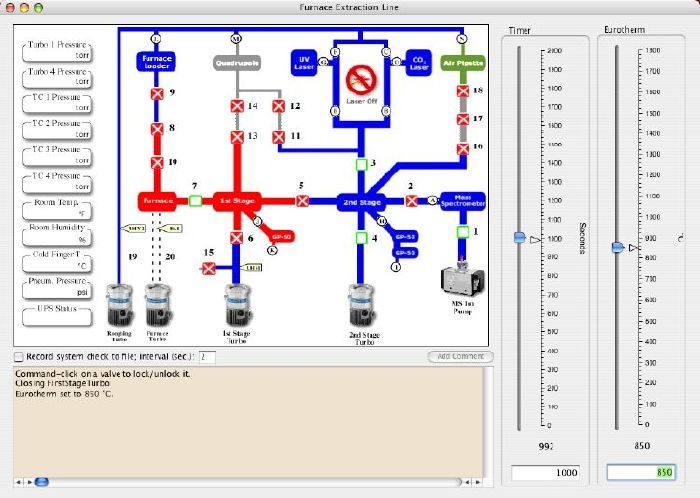700x498 pixels.
Task: Toggle open valve 7
Action: [195, 201]
